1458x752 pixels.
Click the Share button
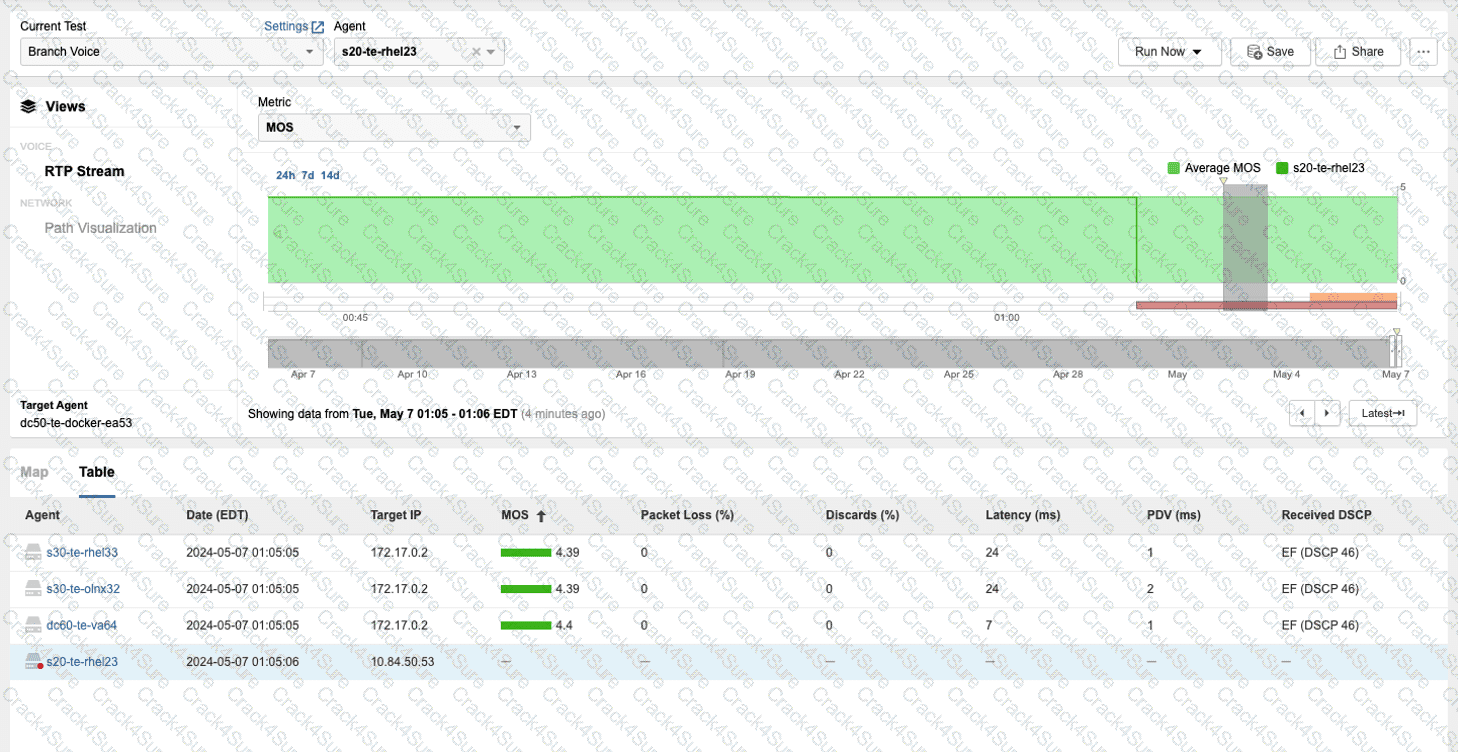[1358, 52]
